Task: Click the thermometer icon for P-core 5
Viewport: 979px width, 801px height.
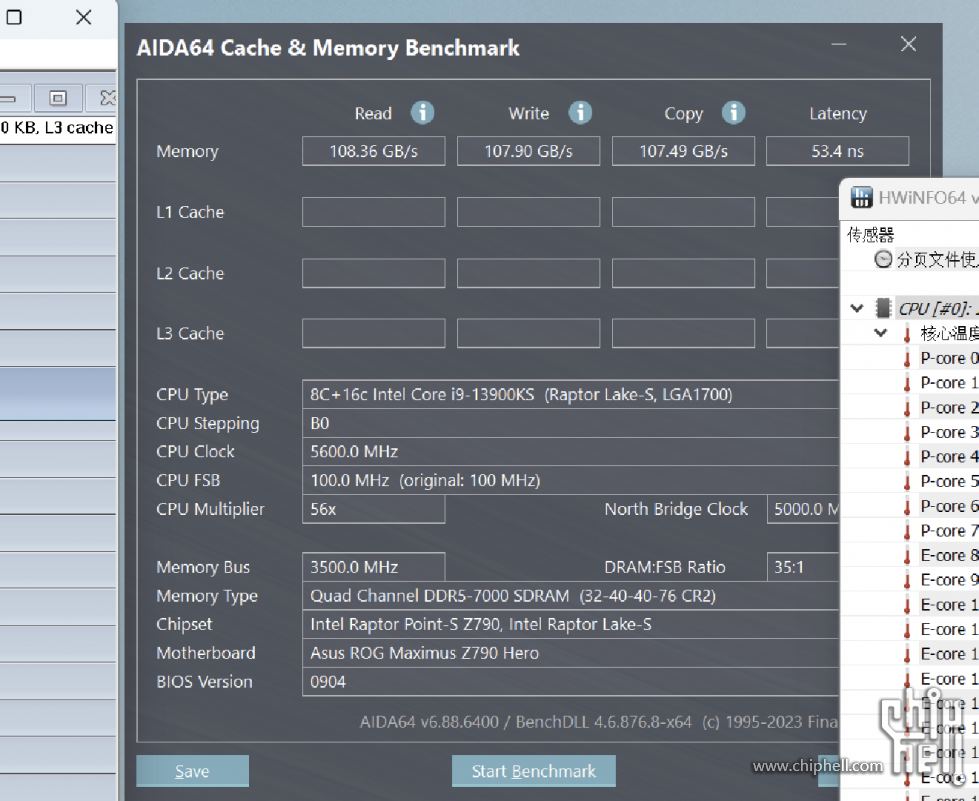Action: coord(907,481)
